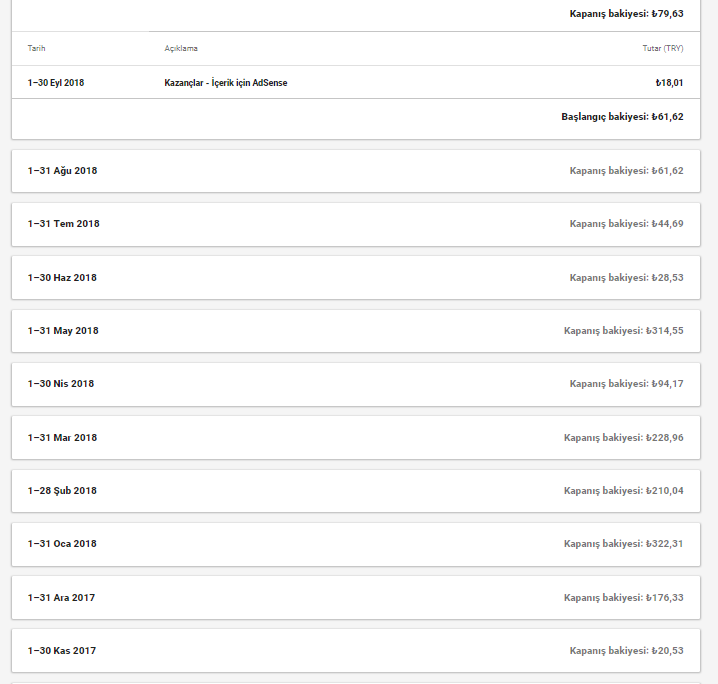Click Kapanış bakiyesi ₺322,31 amount
This screenshot has width=718, height=684.
pyautogui.click(x=624, y=544)
